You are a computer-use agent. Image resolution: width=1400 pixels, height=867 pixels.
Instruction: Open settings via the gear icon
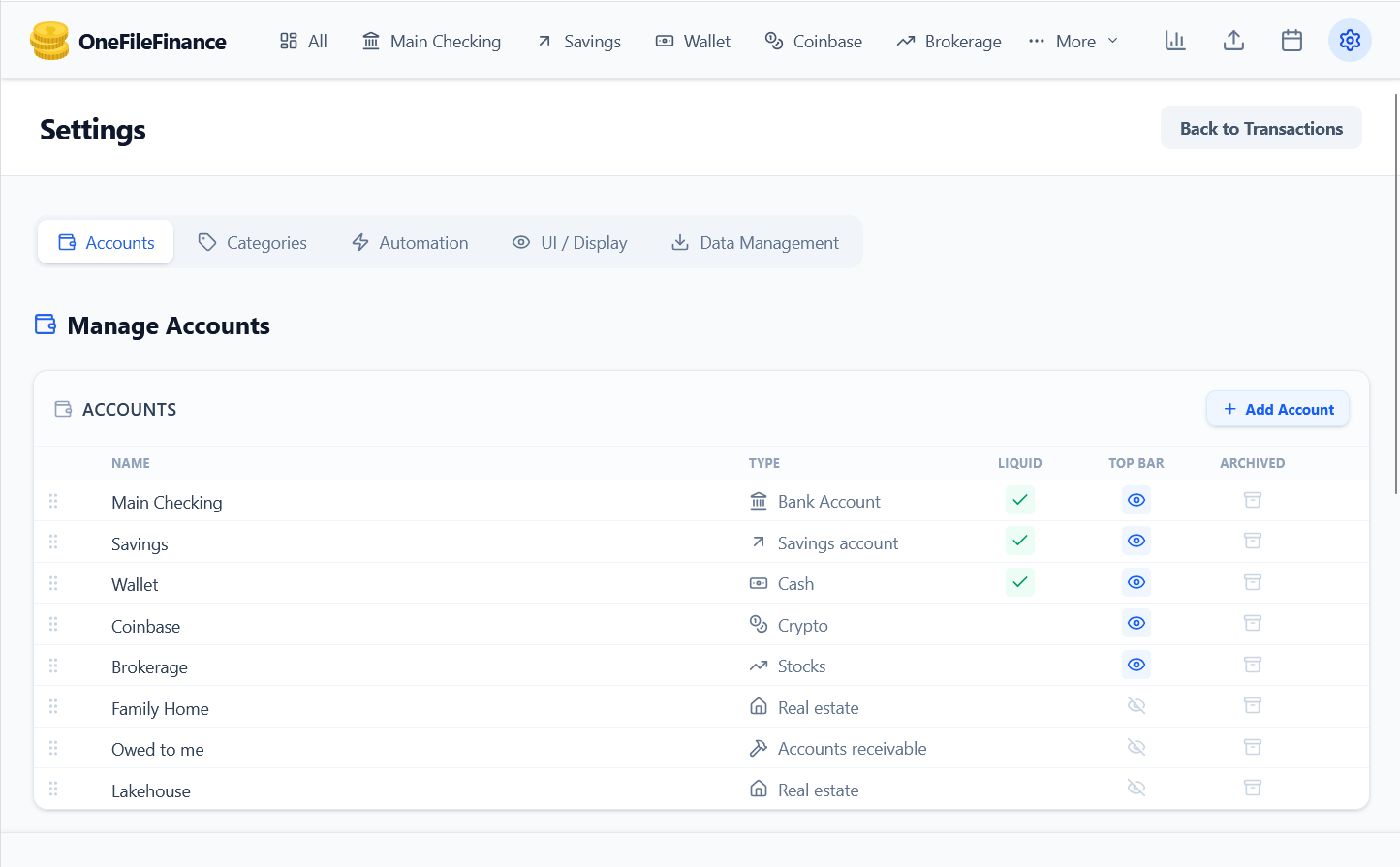(1350, 40)
